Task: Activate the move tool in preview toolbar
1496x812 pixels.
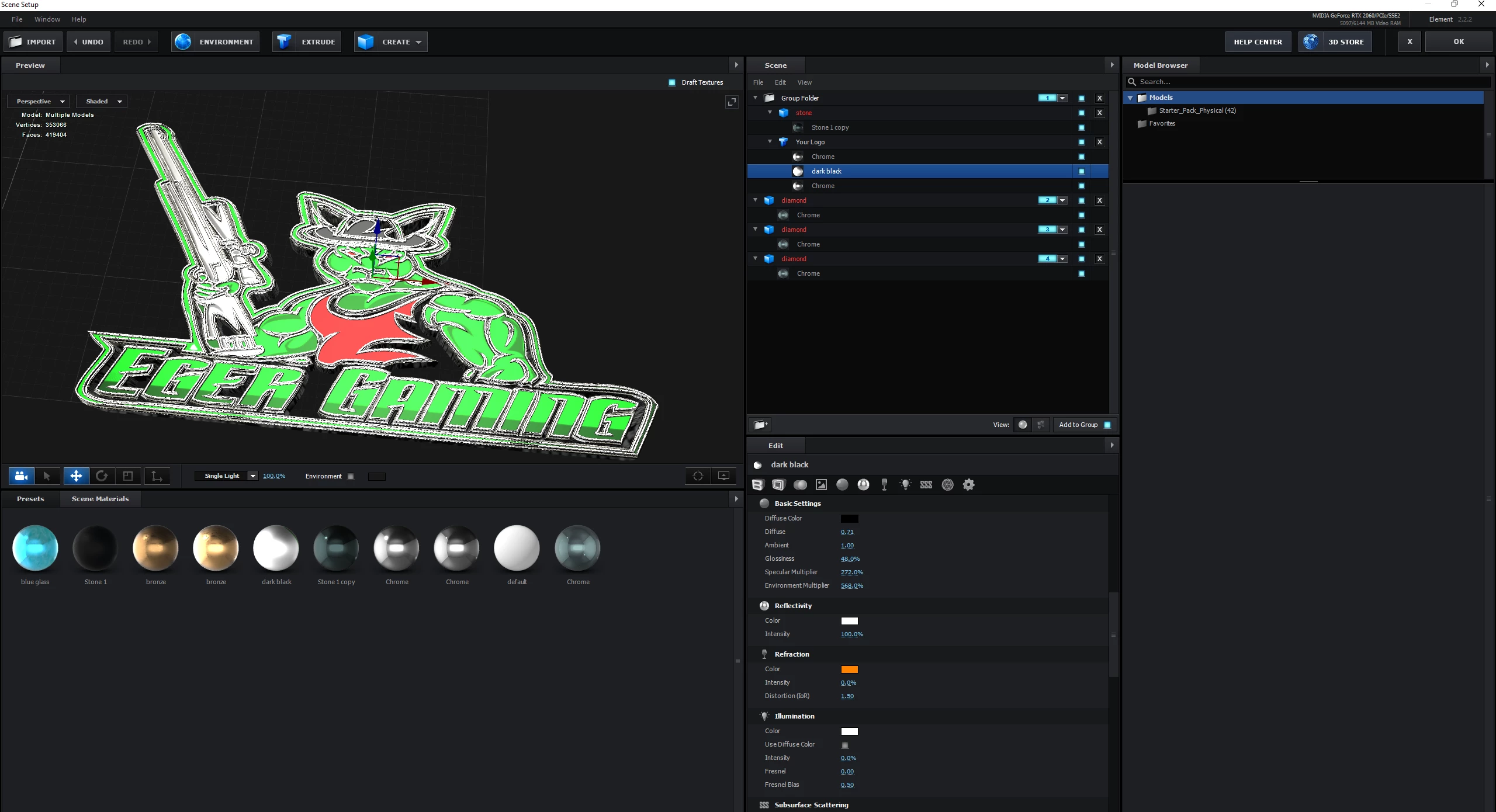Action: click(x=76, y=476)
